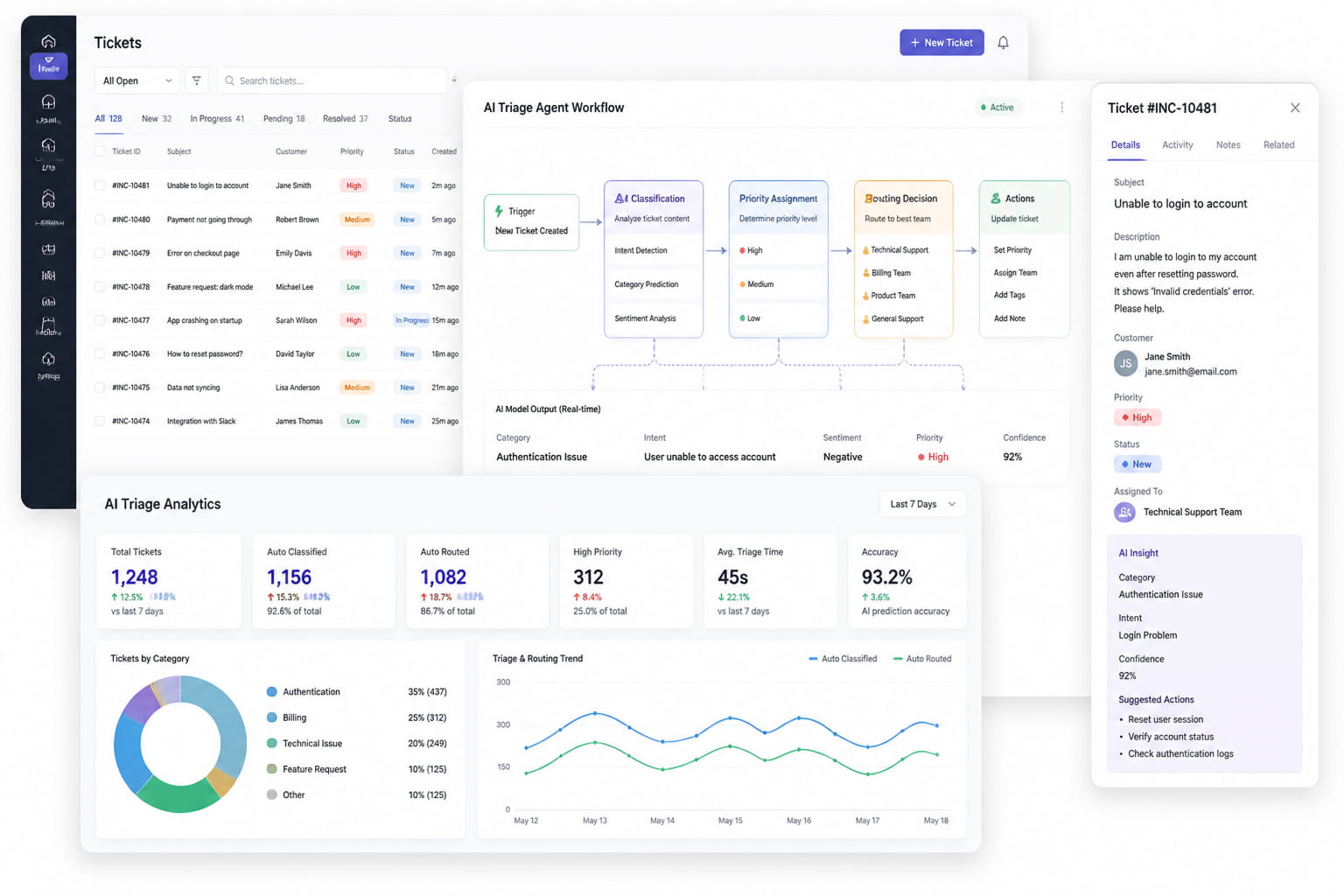The width and height of the screenshot is (1344, 896).
Task: Close the Ticket #INC-10481 panel
Action: [x=1295, y=108]
